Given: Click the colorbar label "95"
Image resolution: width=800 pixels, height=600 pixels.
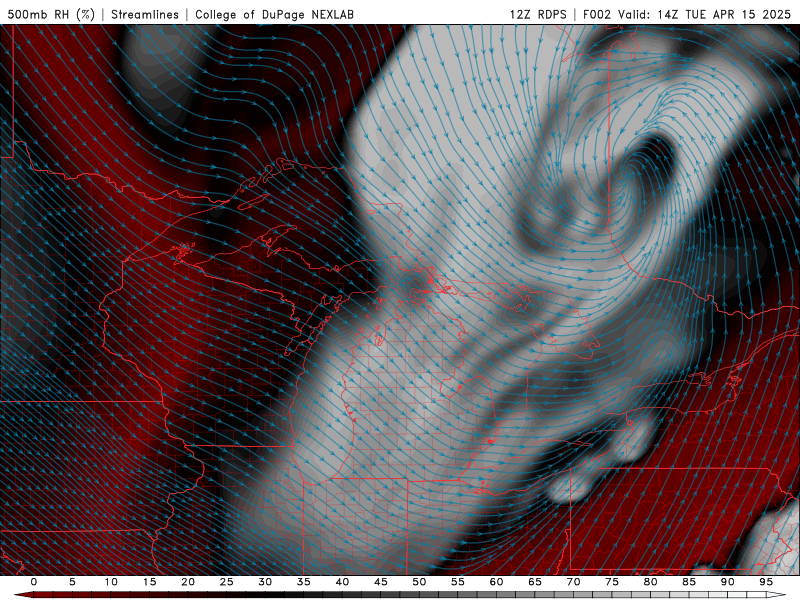Looking at the screenshot, I should pyautogui.click(x=766, y=582).
